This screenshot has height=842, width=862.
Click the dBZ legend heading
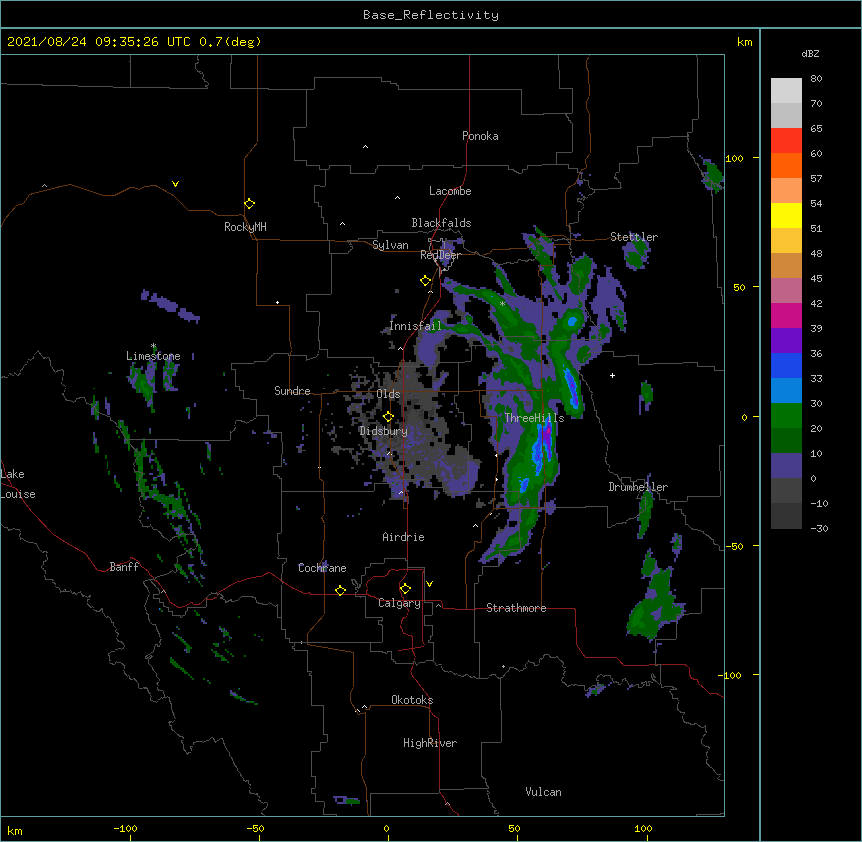[x=810, y=54]
